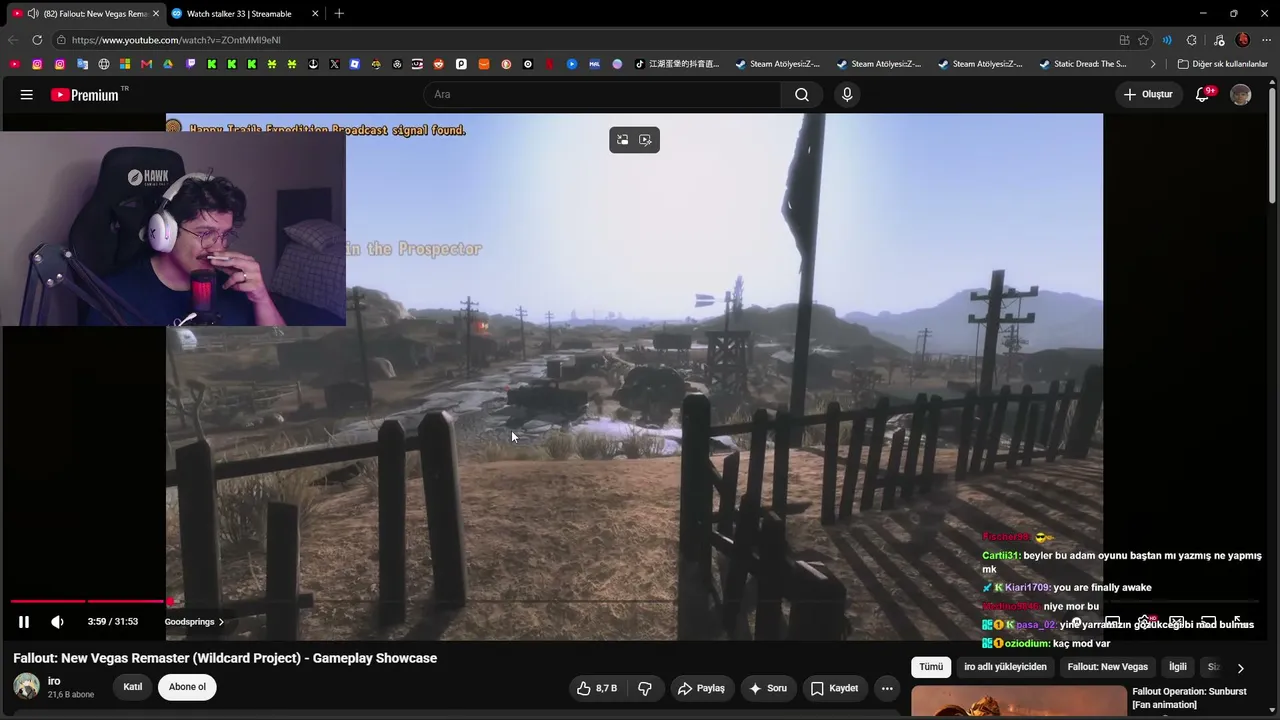Bookmark this page with the star icon
The height and width of the screenshot is (720, 1280).
[1143, 40]
